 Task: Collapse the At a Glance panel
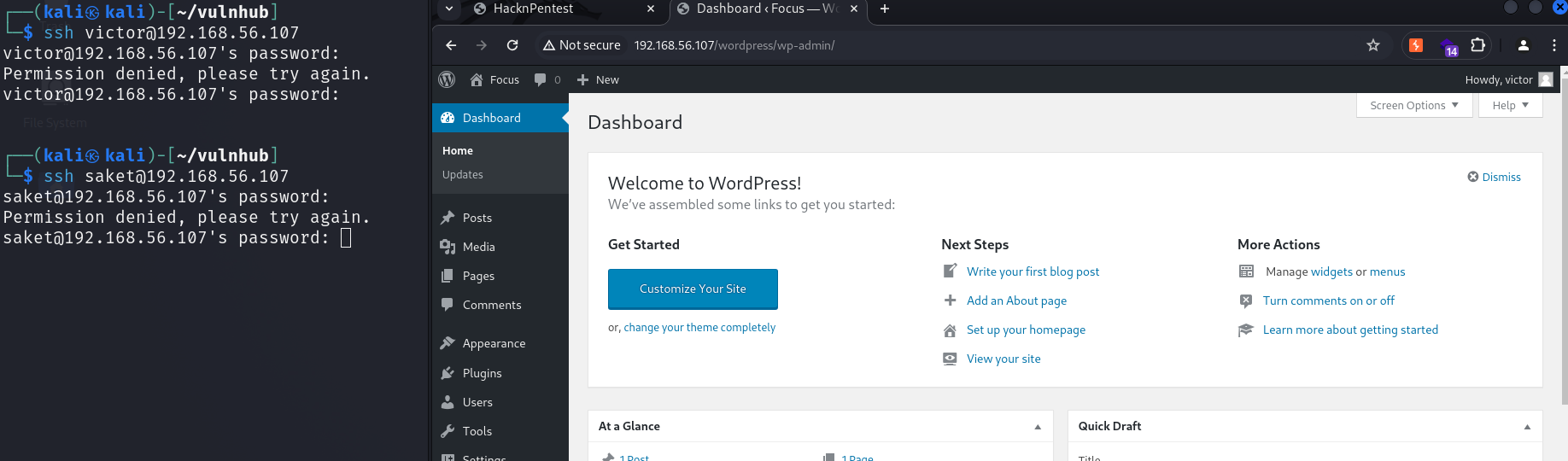click(x=1038, y=427)
